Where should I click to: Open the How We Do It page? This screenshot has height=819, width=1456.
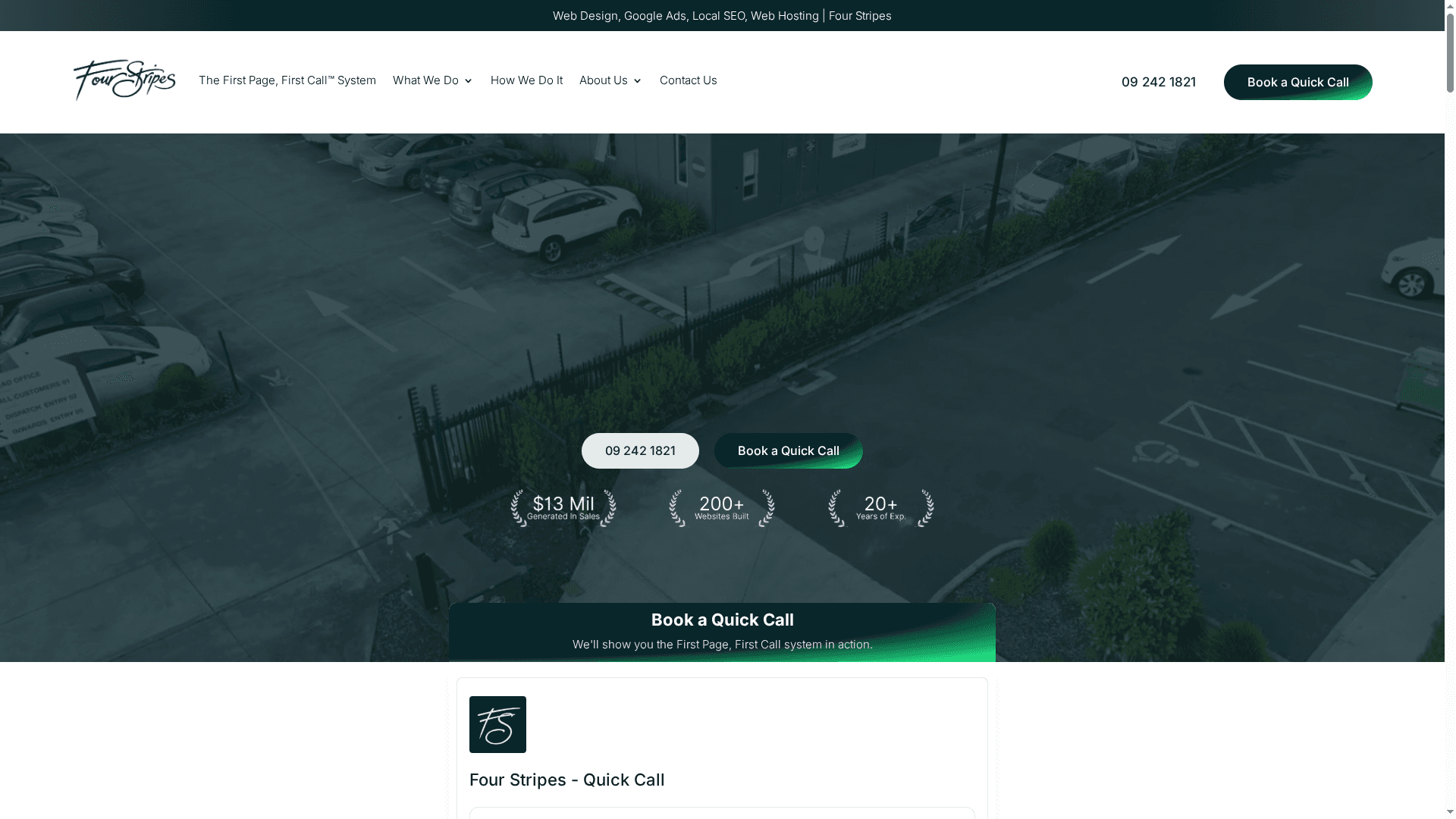[x=526, y=80]
